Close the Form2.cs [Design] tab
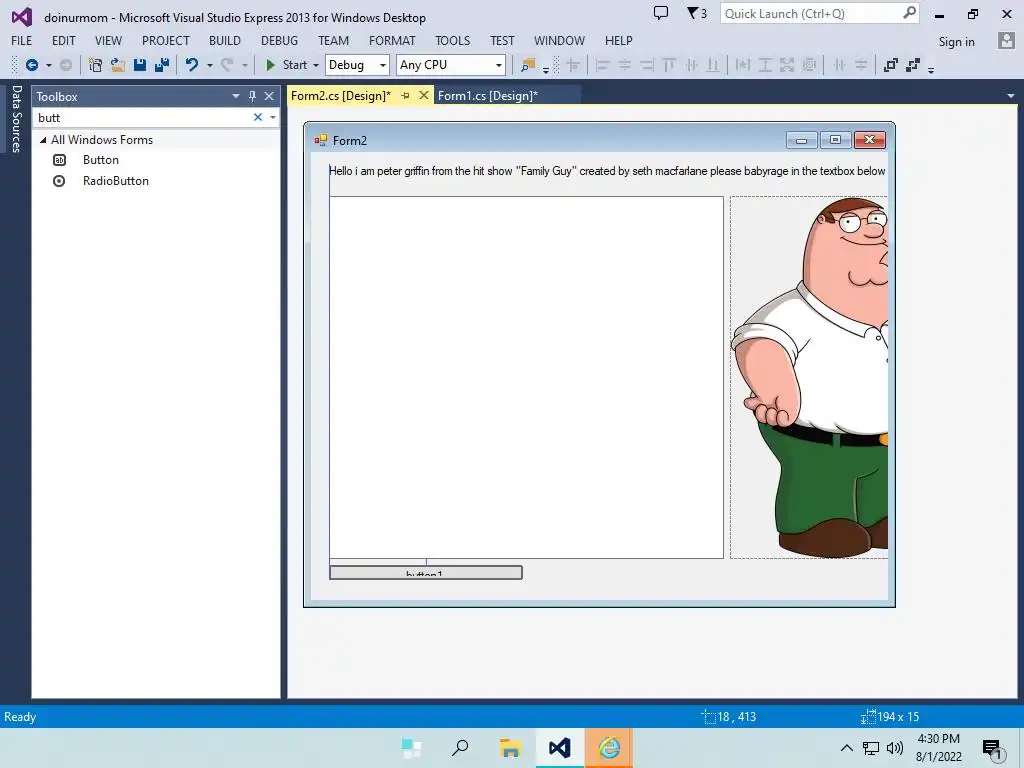 423,95
